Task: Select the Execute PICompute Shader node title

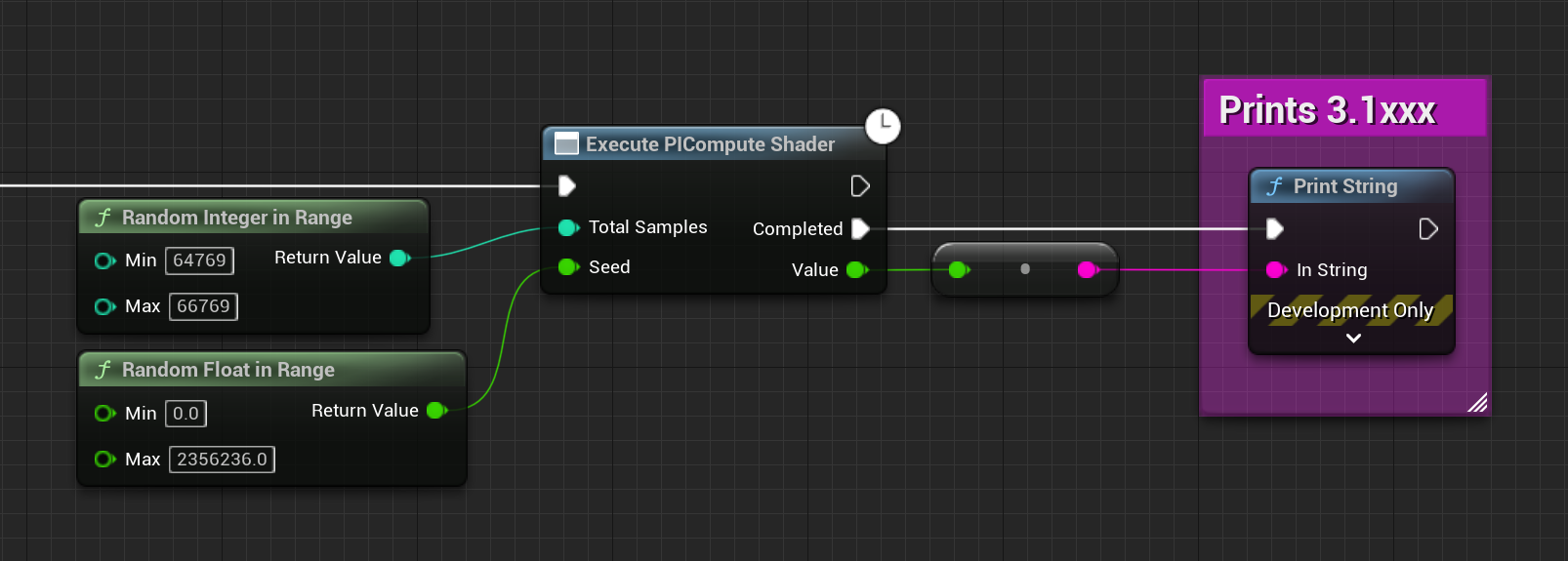Action: tap(710, 144)
